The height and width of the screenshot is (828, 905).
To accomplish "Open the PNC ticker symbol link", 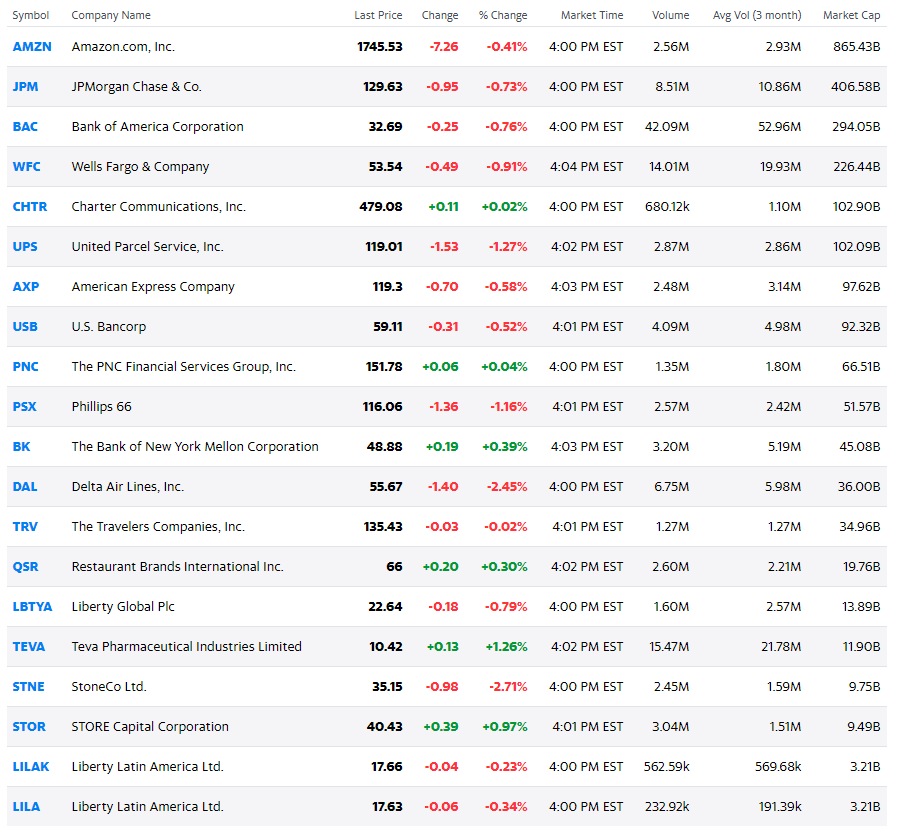I will click(x=25, y=366).
